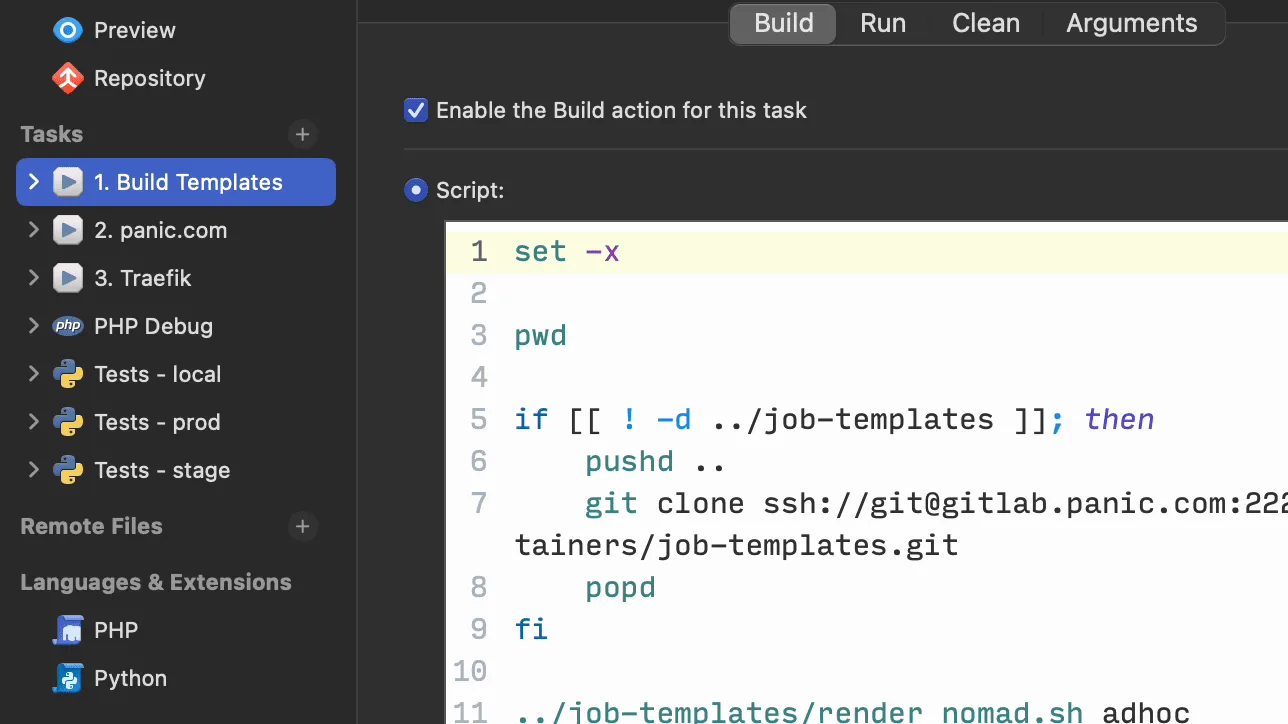This screenshot has height=724, width=1288.
Task: Click the Remote Files section header
Action: pos(91,526)
